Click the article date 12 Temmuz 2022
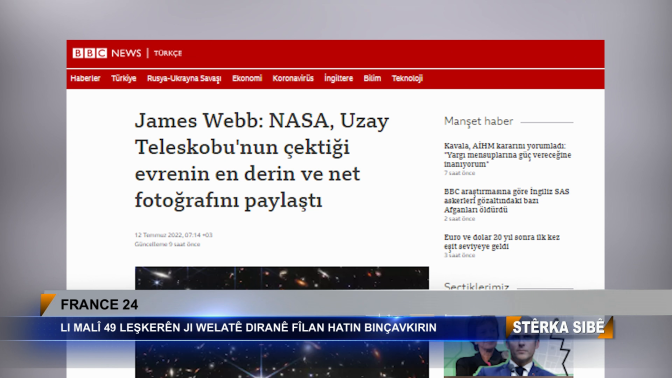The height and width of the screenshot is (378, 672). coord(174,235)
